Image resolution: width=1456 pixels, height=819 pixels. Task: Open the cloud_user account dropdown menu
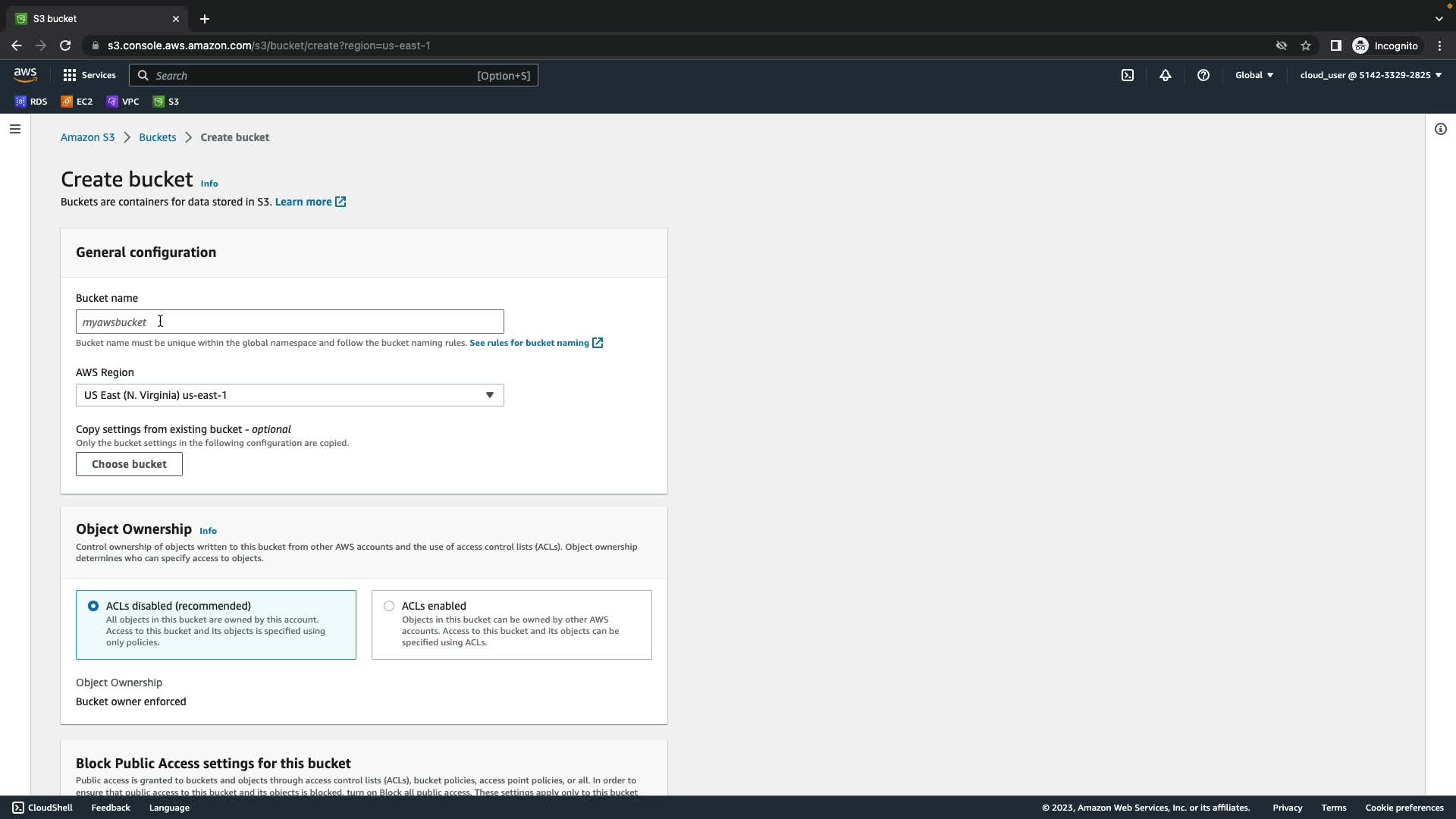tap(1370, 75)
